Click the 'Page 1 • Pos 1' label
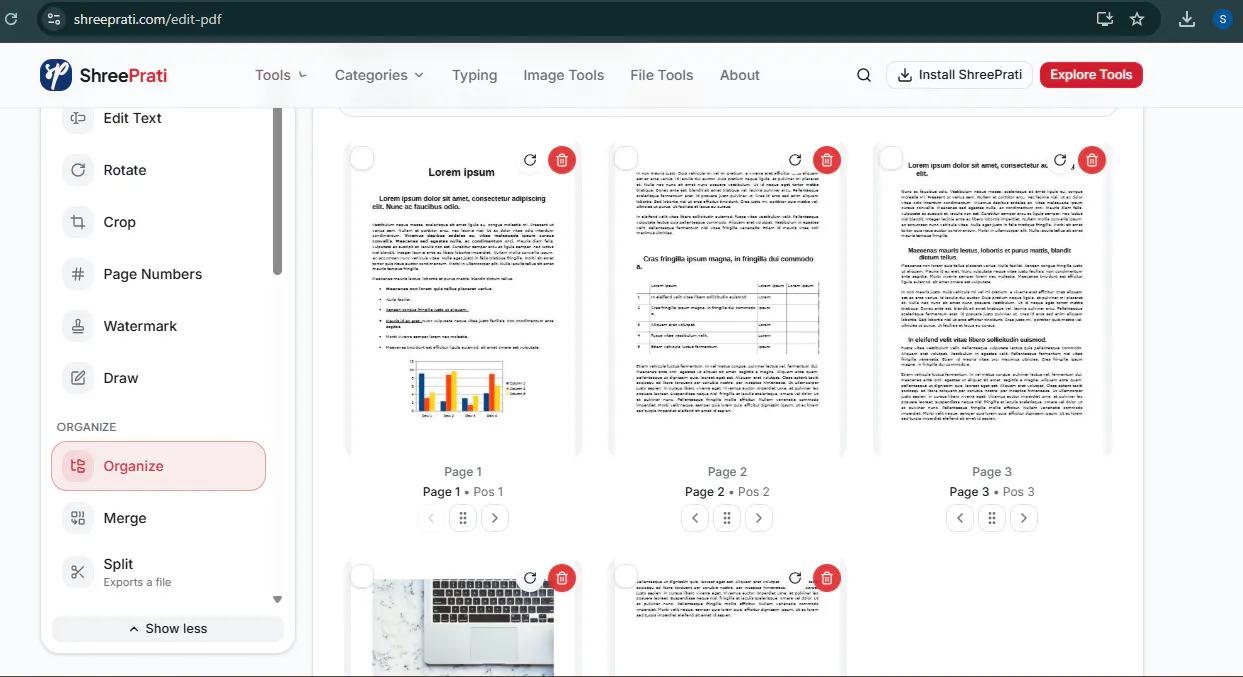The image size is (1243, 677). click(x=463, y=492)
